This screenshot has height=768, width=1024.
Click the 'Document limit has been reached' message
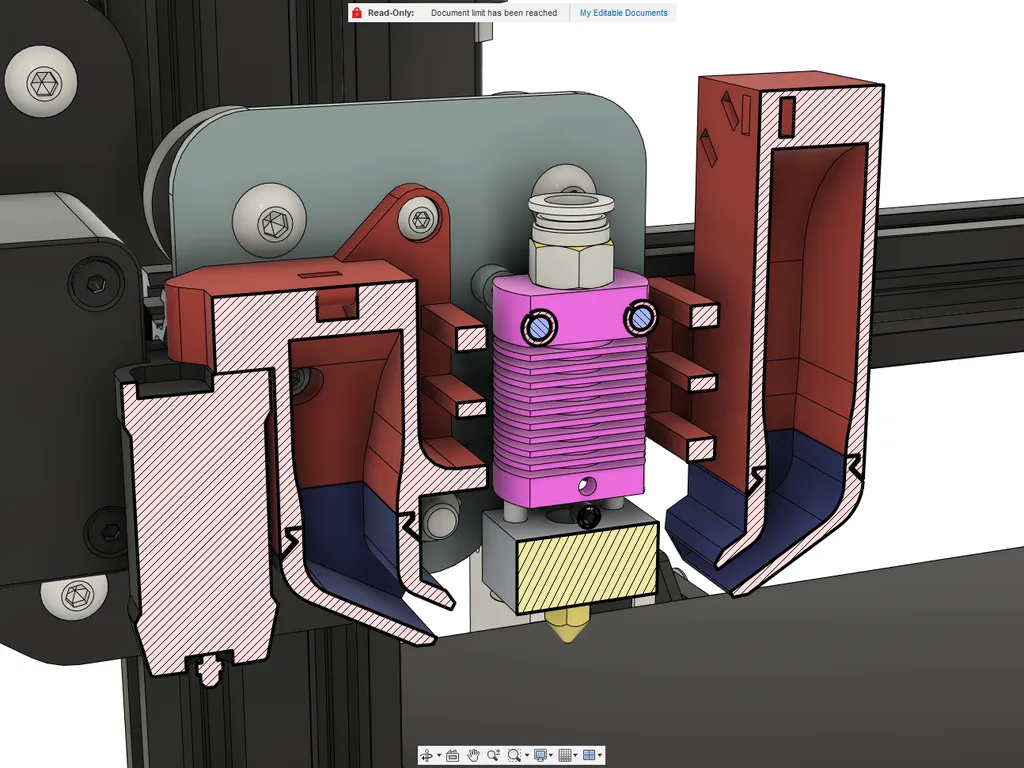(x=494, y=12)
